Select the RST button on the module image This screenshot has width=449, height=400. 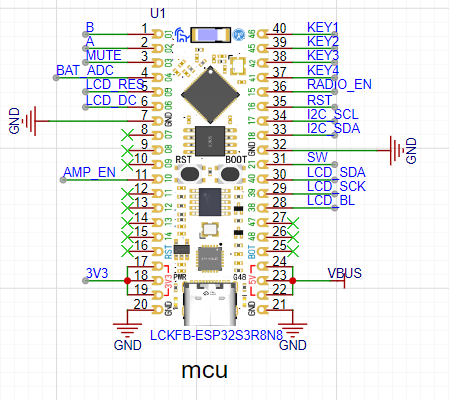pyautogui.click(x=190, y=174)
